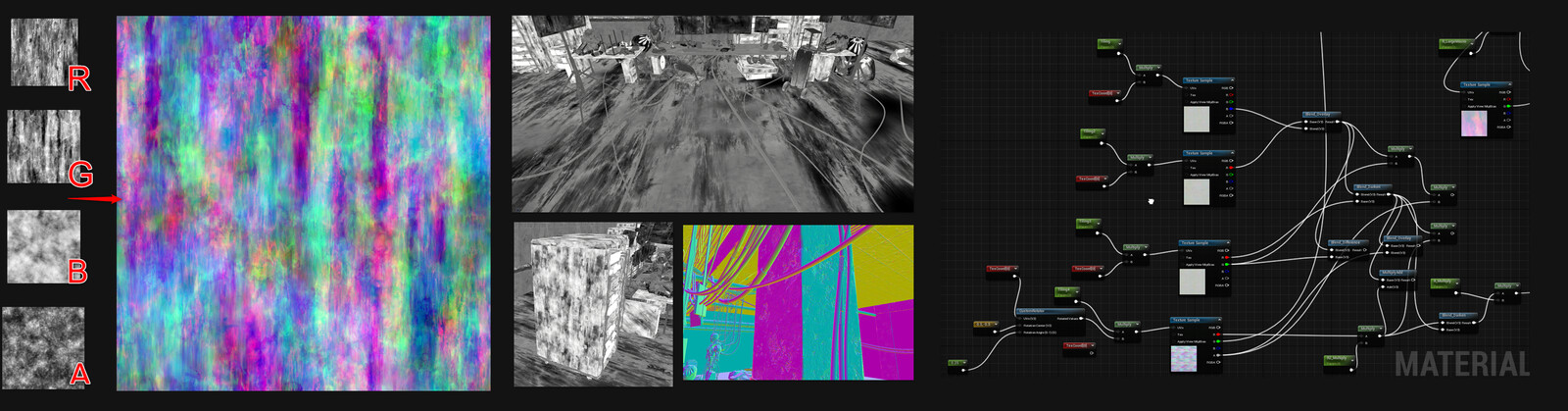The image size is (1568, 411).
Task: Select the R2_Multiply parameter node
Action: point(1340,363)
